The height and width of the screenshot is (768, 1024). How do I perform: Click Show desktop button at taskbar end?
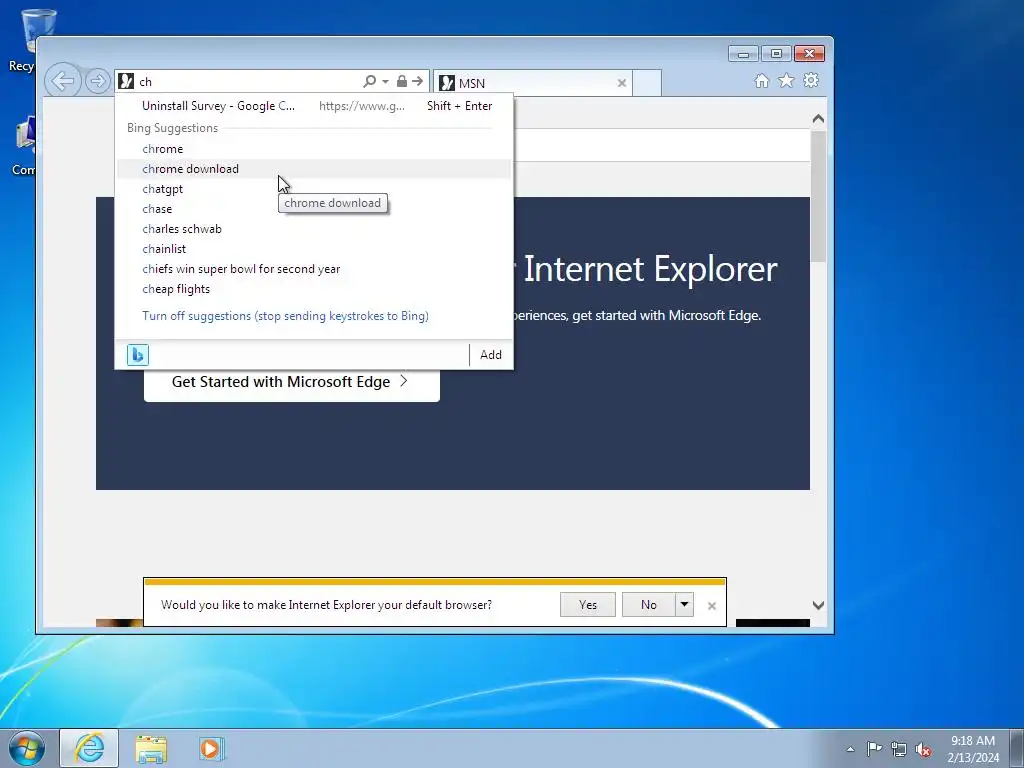click(1017, 748)
